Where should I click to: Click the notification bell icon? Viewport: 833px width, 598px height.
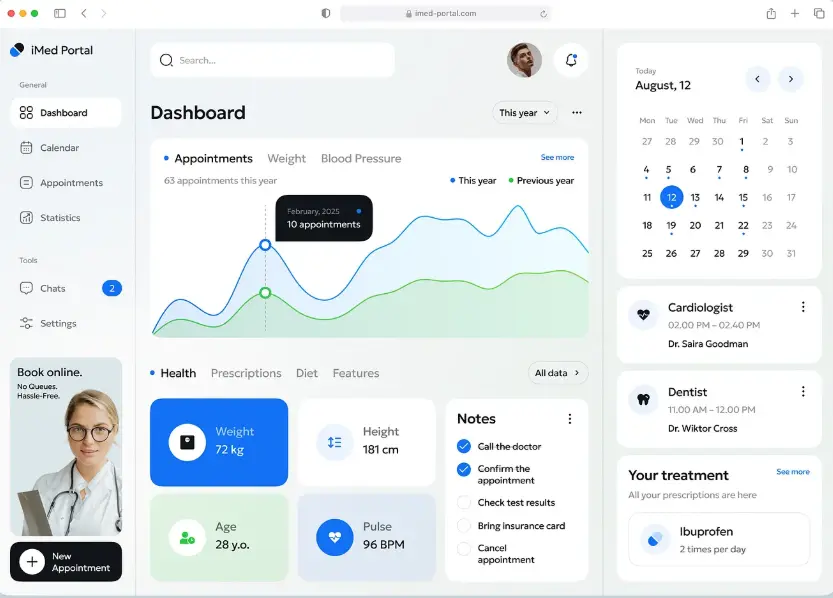(570, 60)
